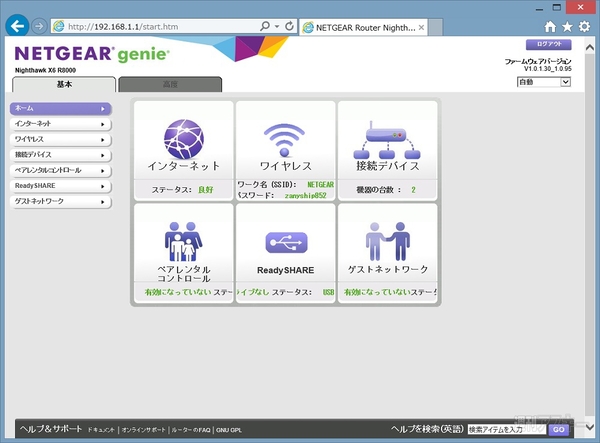Screen dimensions: 600x443
Task: Click the browser favorites star icon
Action: (x=568, y=25)
